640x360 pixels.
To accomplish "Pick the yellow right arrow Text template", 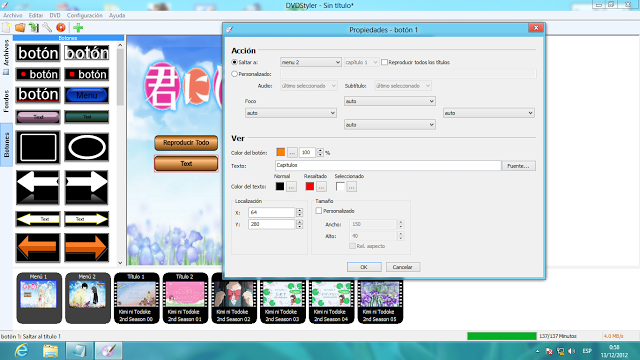I will (x=87, y=219).
